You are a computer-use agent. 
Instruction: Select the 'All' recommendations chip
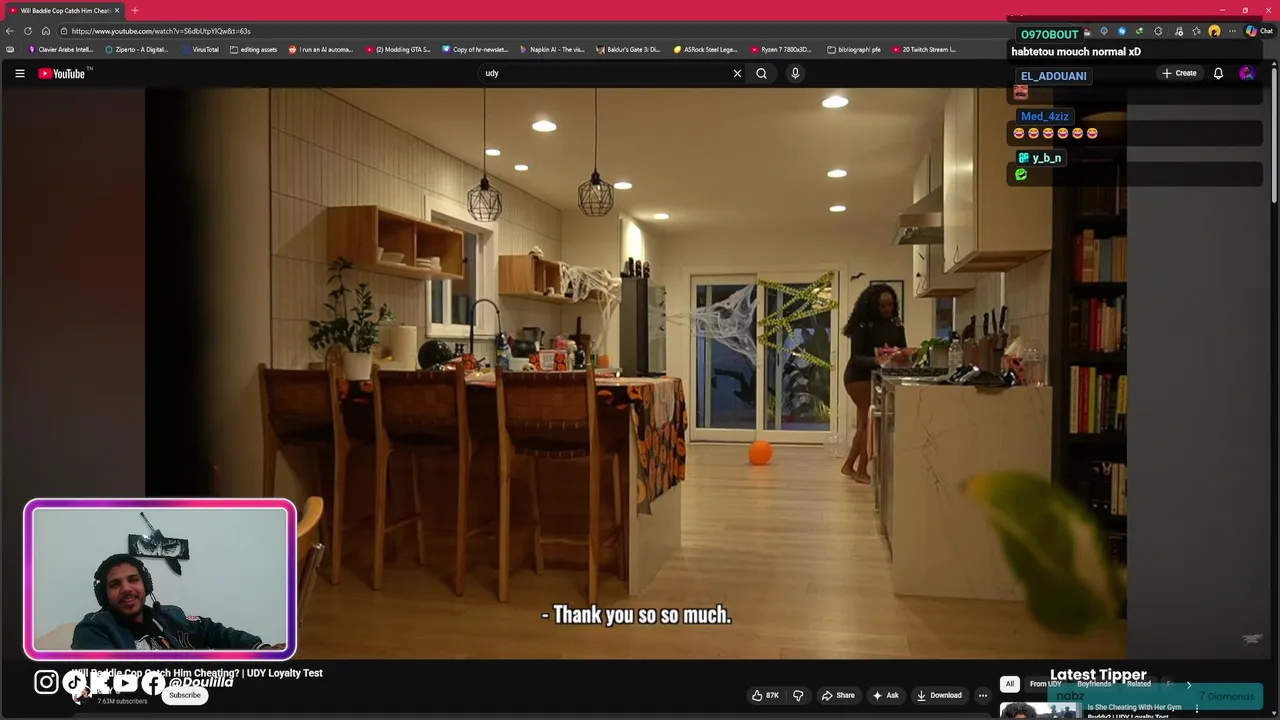pos(1010,684)
